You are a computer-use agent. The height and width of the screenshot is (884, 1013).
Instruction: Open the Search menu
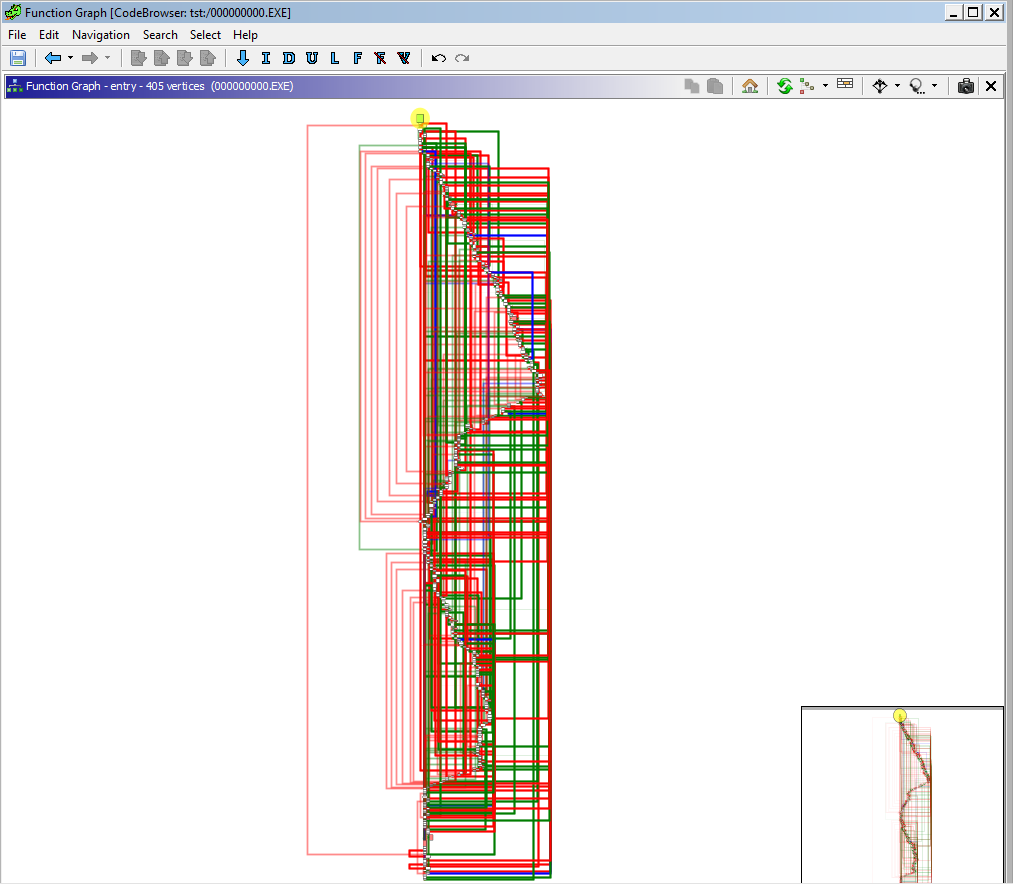(x=160, y=34)
